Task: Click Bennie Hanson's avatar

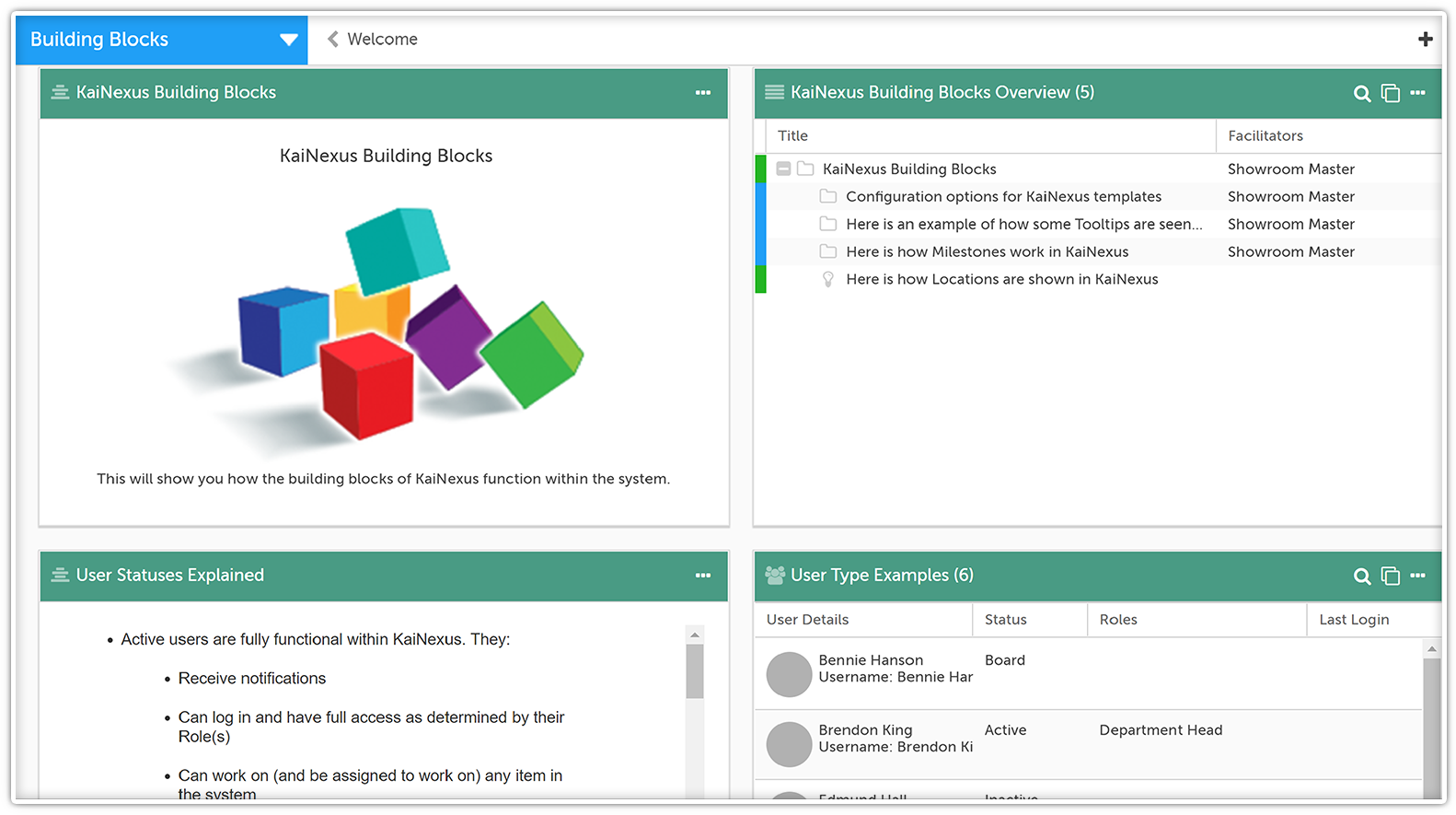Action: point(789,674)
